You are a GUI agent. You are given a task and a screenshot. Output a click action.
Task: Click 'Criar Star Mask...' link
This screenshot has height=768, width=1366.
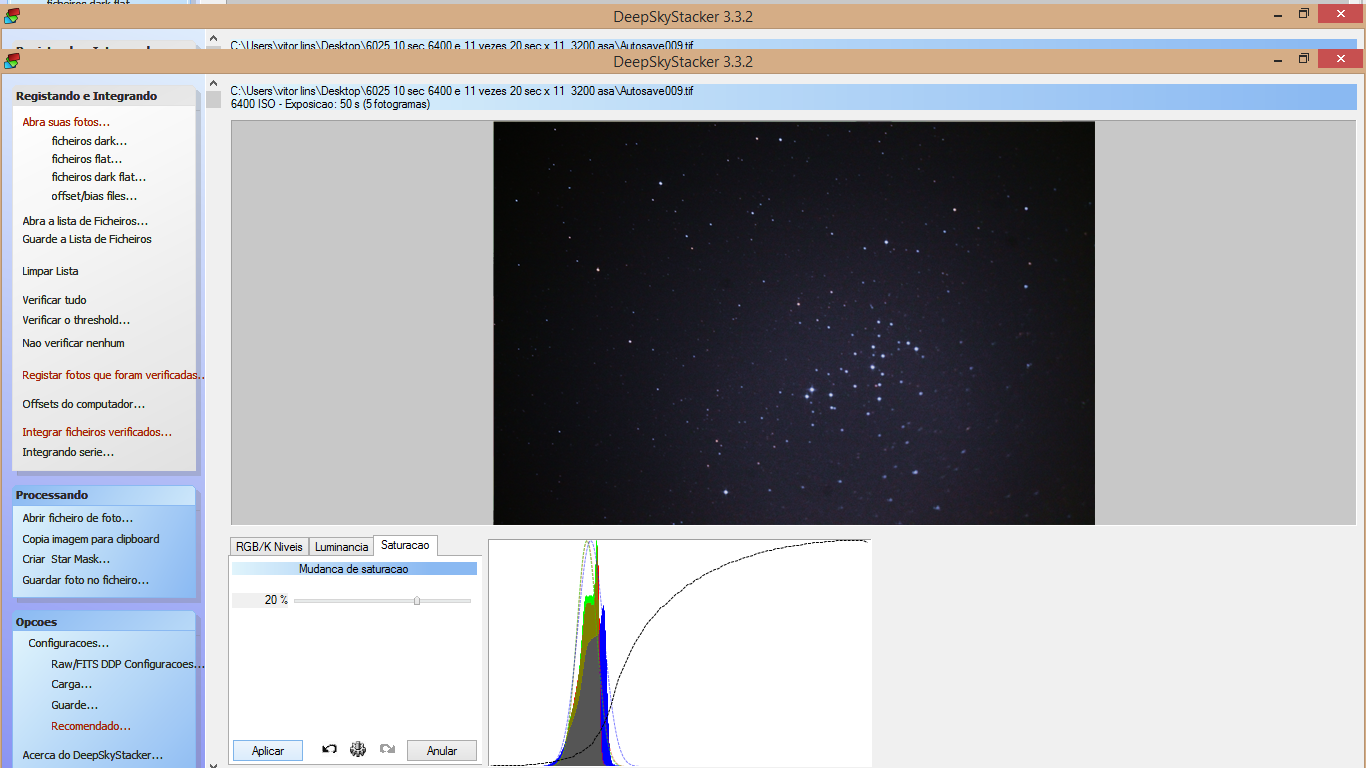66,559
